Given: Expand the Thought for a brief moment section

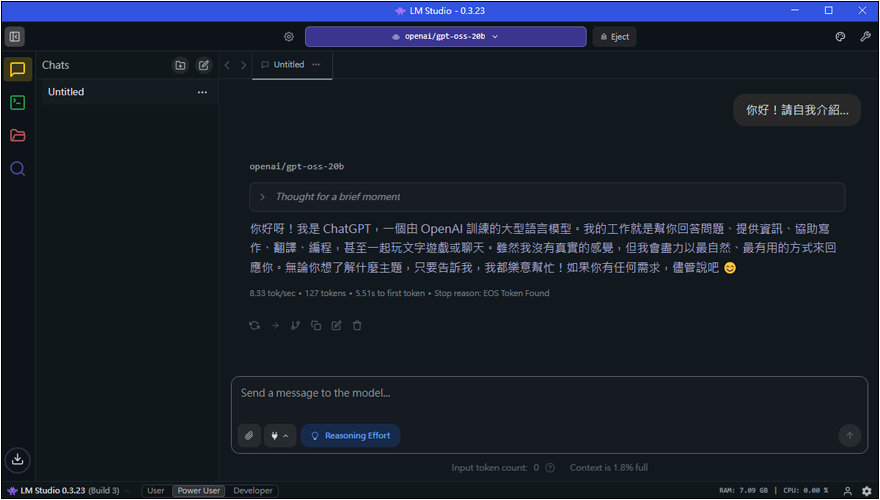Looking at the screenshot, I should [x=547, y=197].
